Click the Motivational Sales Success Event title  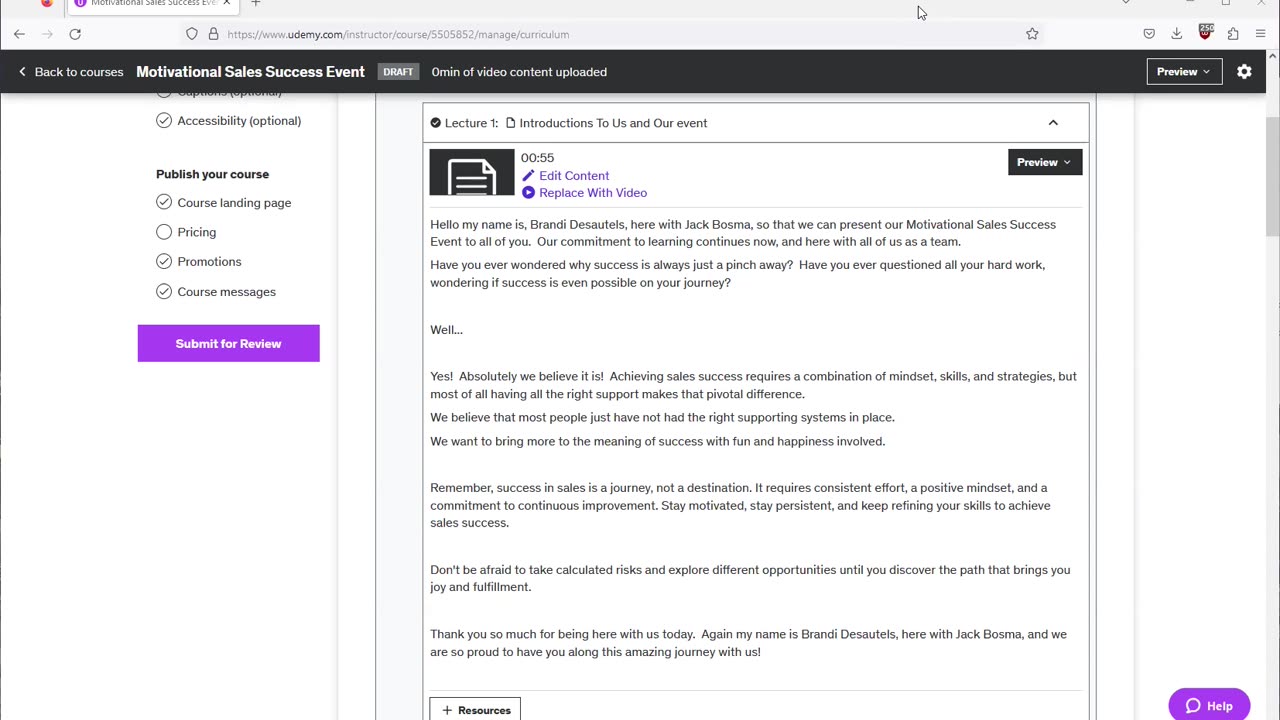[x=250, y=72]
